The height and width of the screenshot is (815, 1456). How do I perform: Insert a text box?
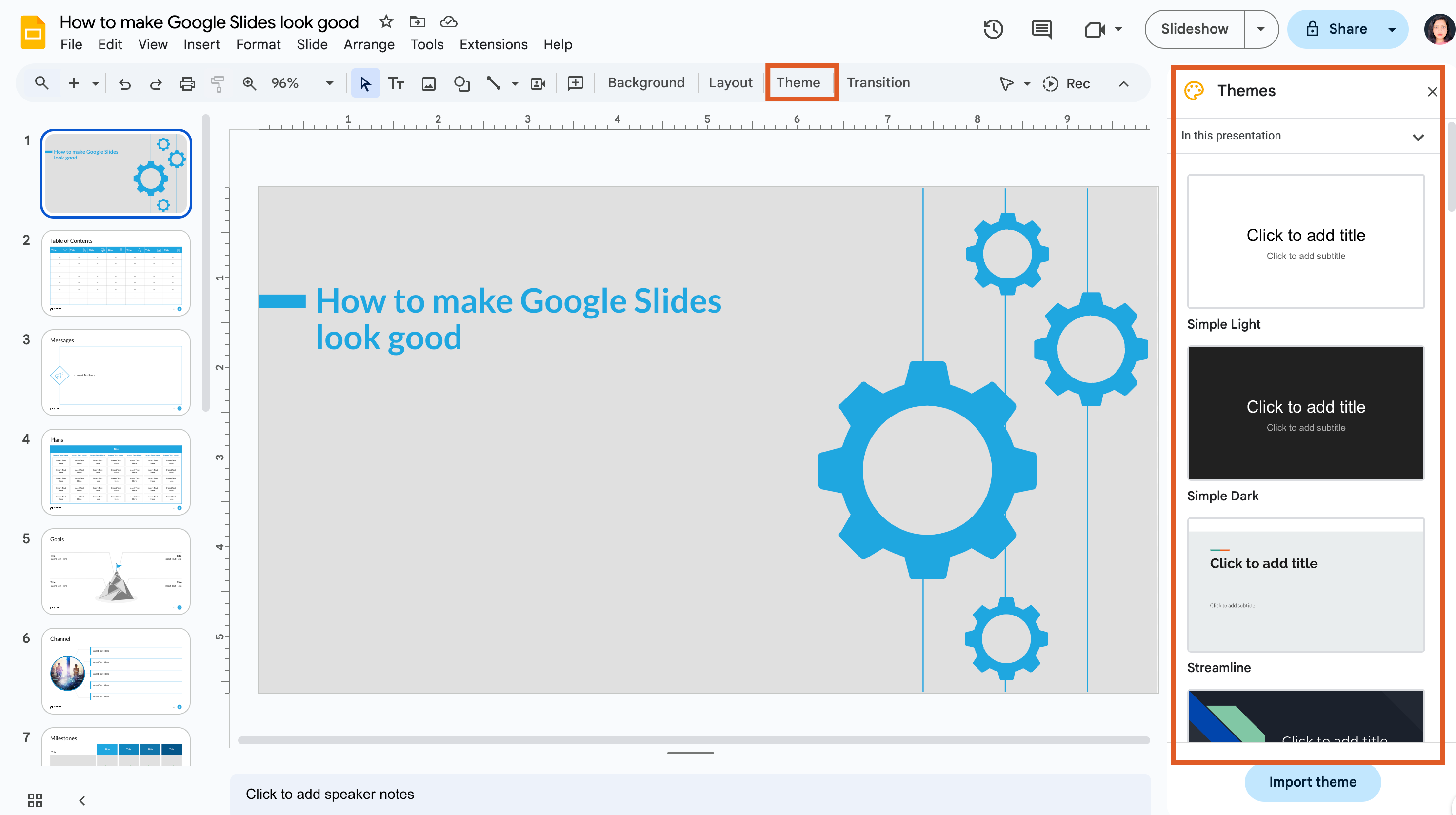(x=396, y=83)
